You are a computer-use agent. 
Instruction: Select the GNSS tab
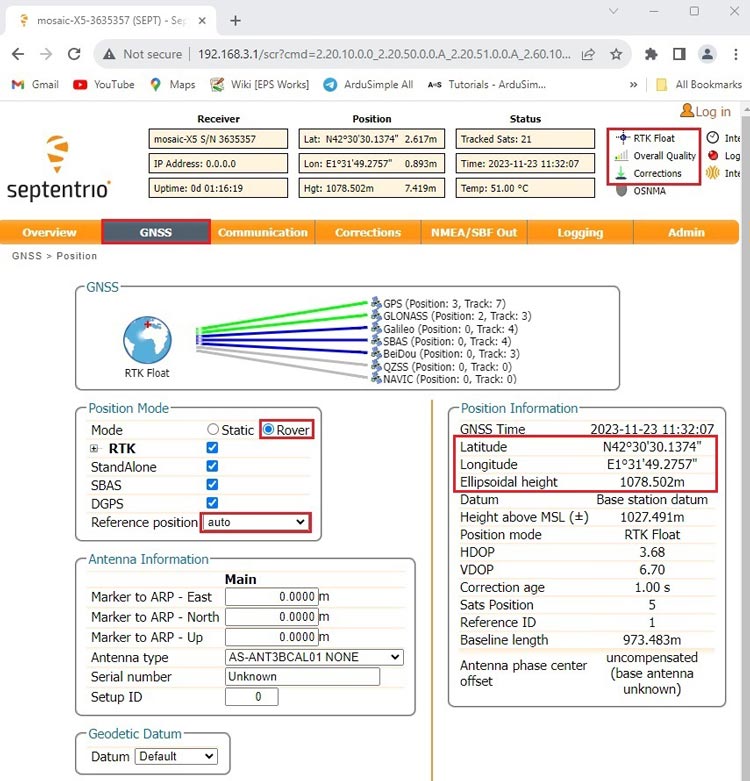pos(156,232)
